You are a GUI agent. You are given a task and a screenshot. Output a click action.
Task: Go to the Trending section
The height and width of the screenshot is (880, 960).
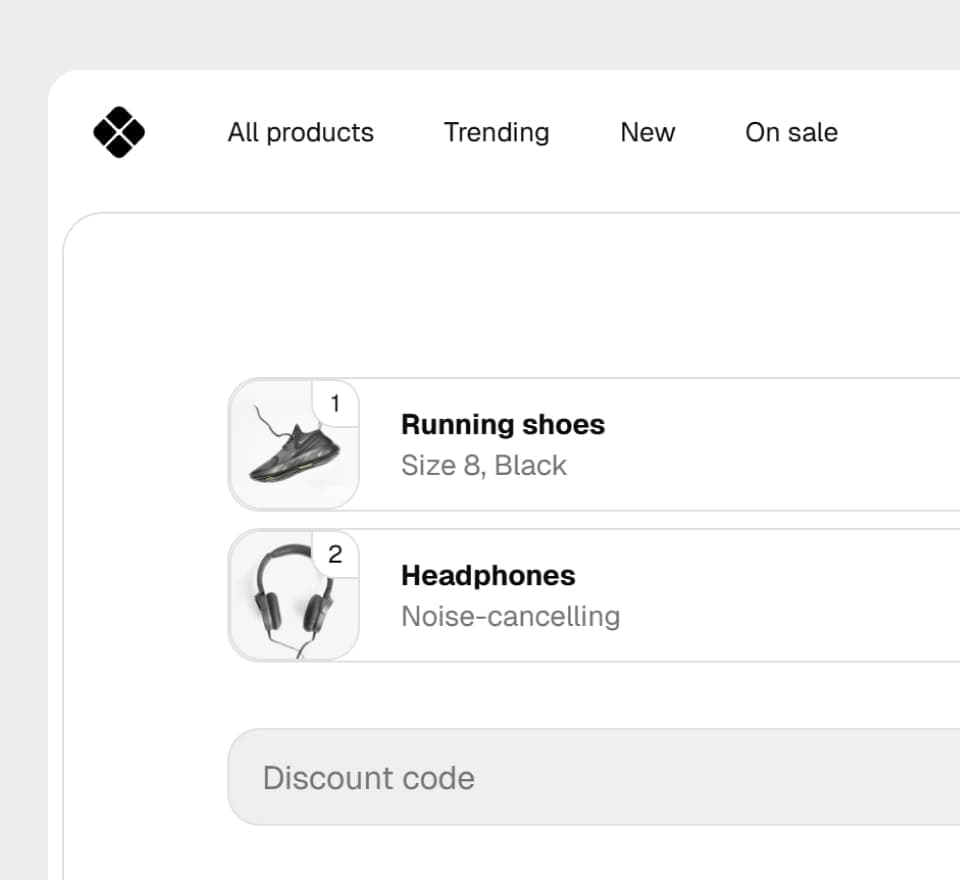point(497,133)
